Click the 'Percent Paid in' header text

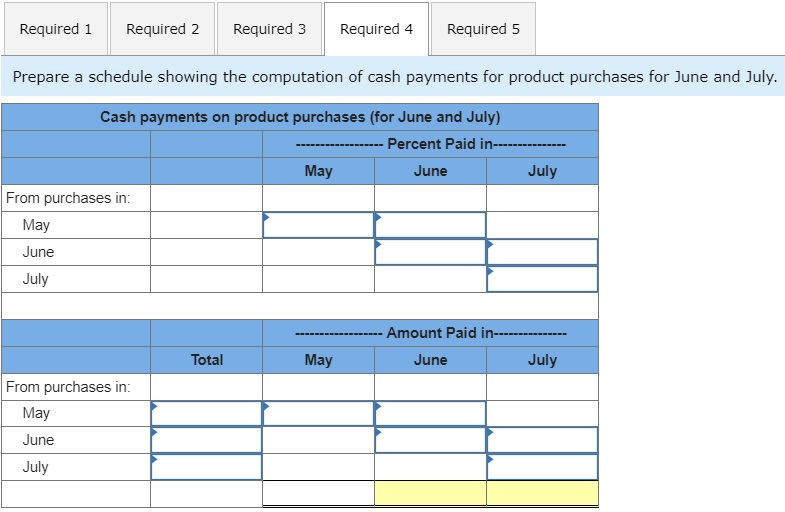(440, 144)
